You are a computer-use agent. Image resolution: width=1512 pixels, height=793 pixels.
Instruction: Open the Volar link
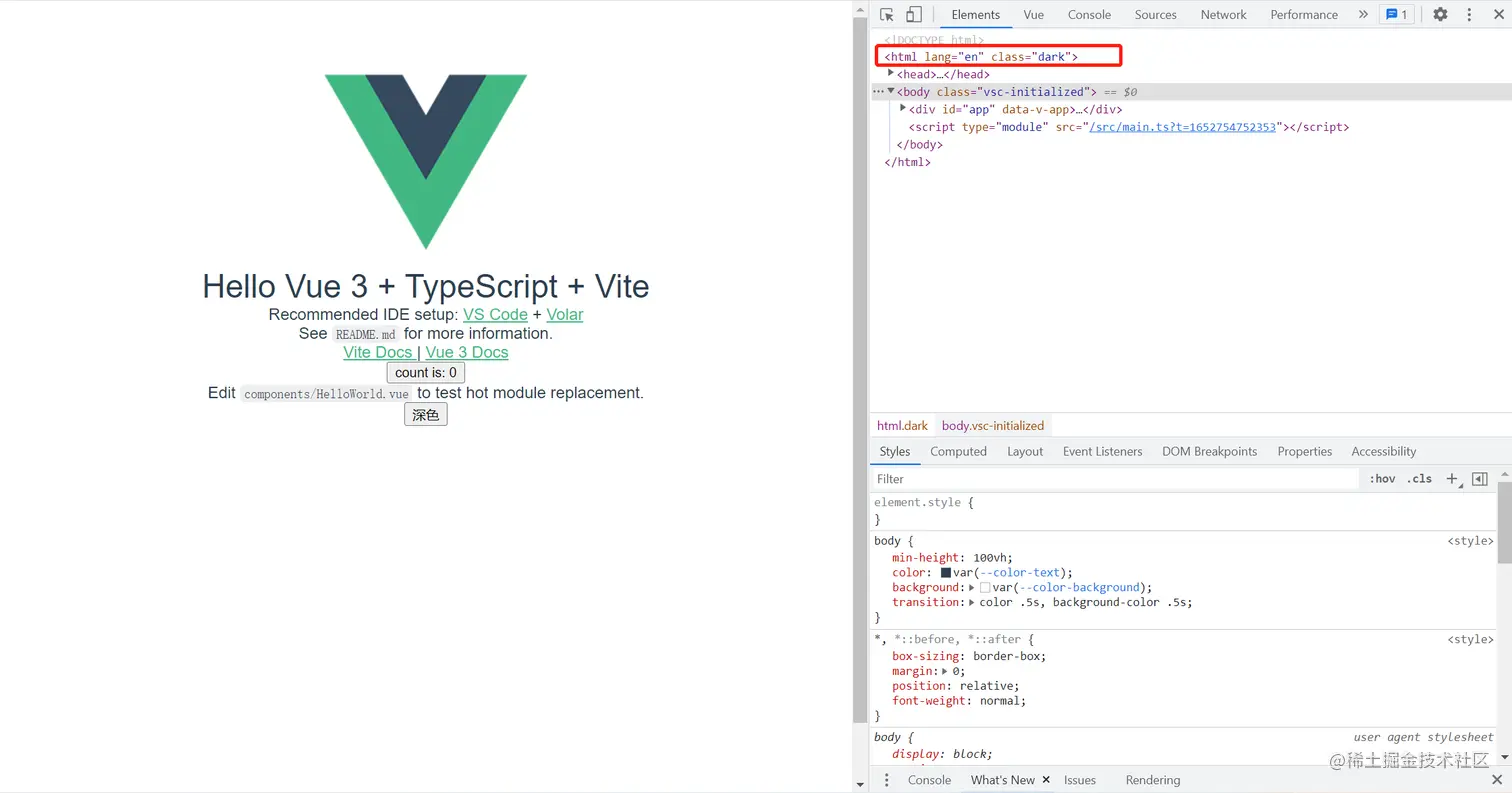coord(565,314)
